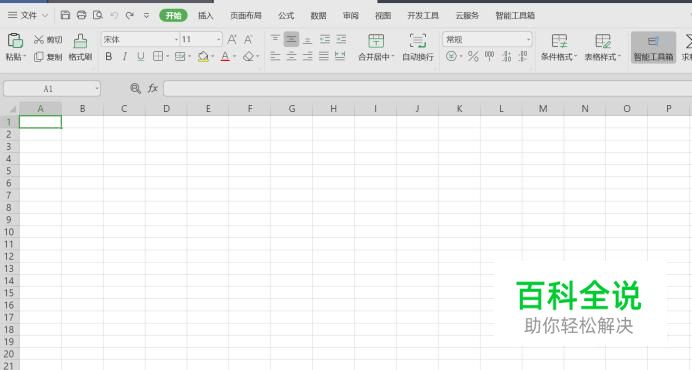Open the File (文件) menu

[27, 15]
